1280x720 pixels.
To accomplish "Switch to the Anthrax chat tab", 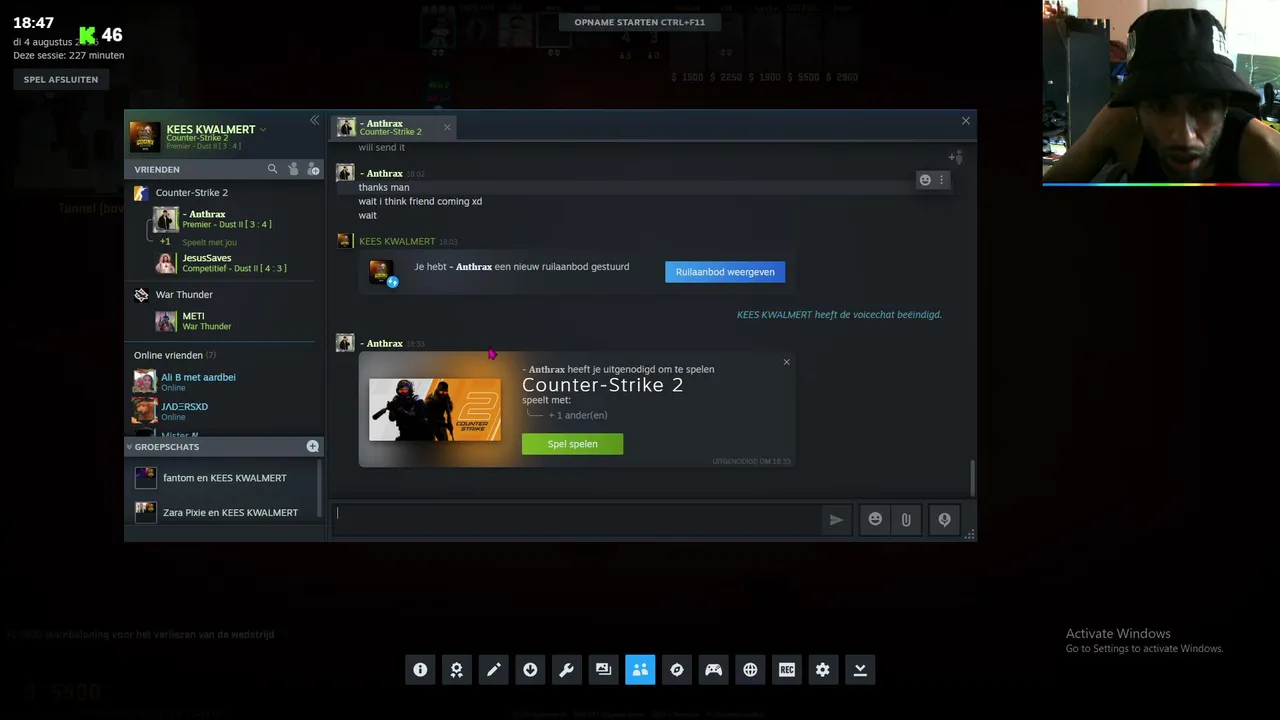I will [391, 127].
